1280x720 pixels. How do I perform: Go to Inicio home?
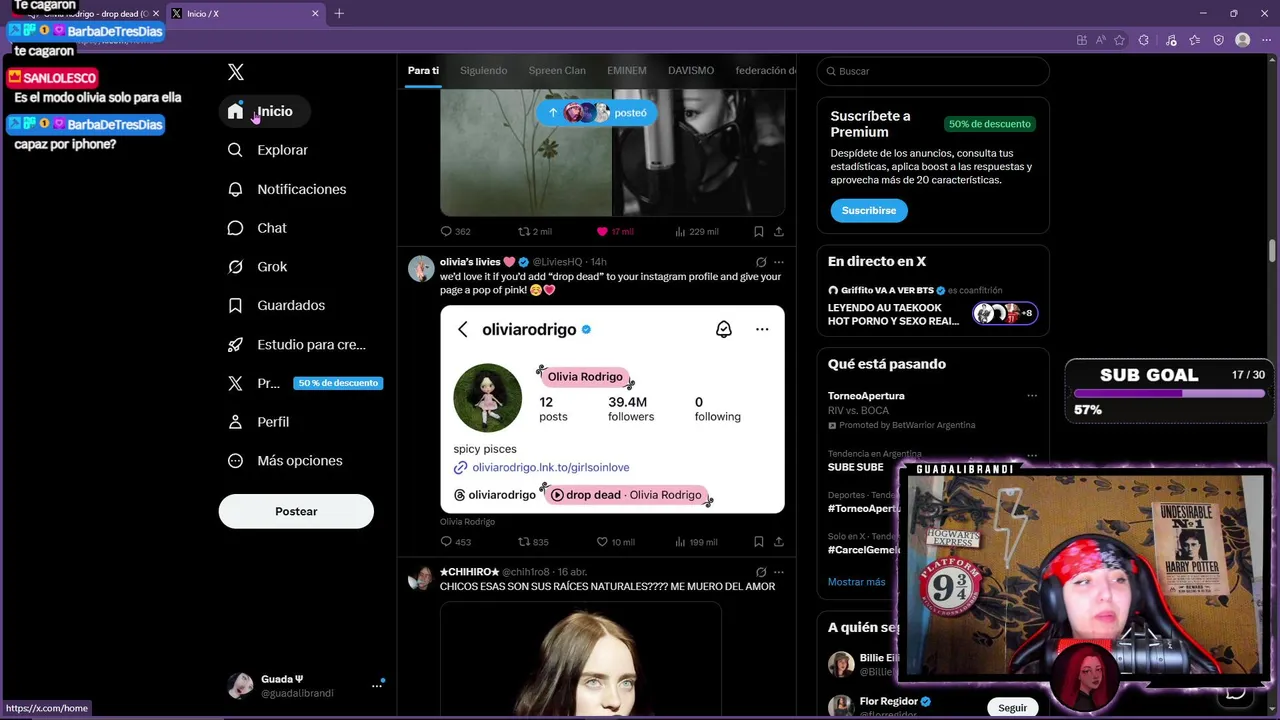(x=264, y=111)
